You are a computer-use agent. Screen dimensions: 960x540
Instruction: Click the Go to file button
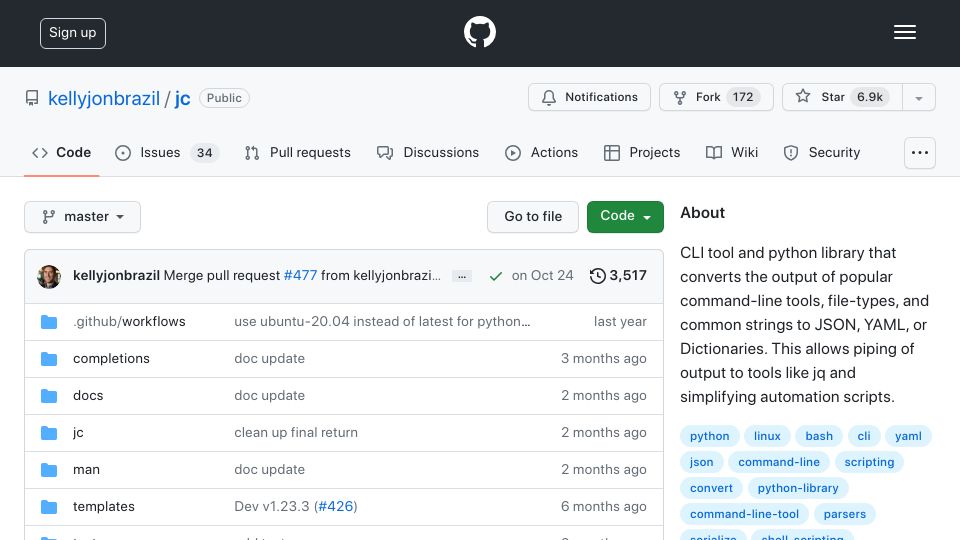pyautogui.click(x=533, y=217)
